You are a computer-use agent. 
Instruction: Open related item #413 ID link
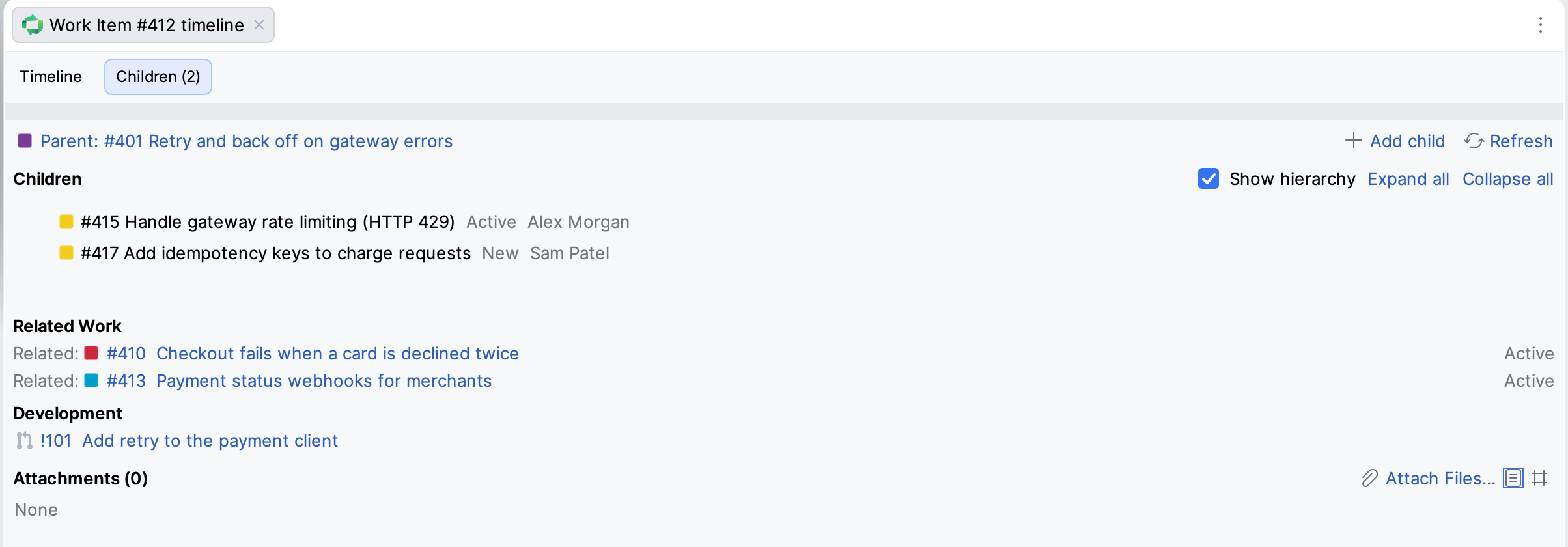[126, 381]
